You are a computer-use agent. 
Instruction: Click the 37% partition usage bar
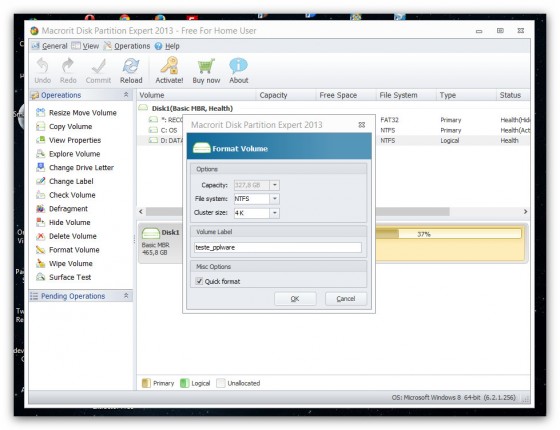[448, 234]
